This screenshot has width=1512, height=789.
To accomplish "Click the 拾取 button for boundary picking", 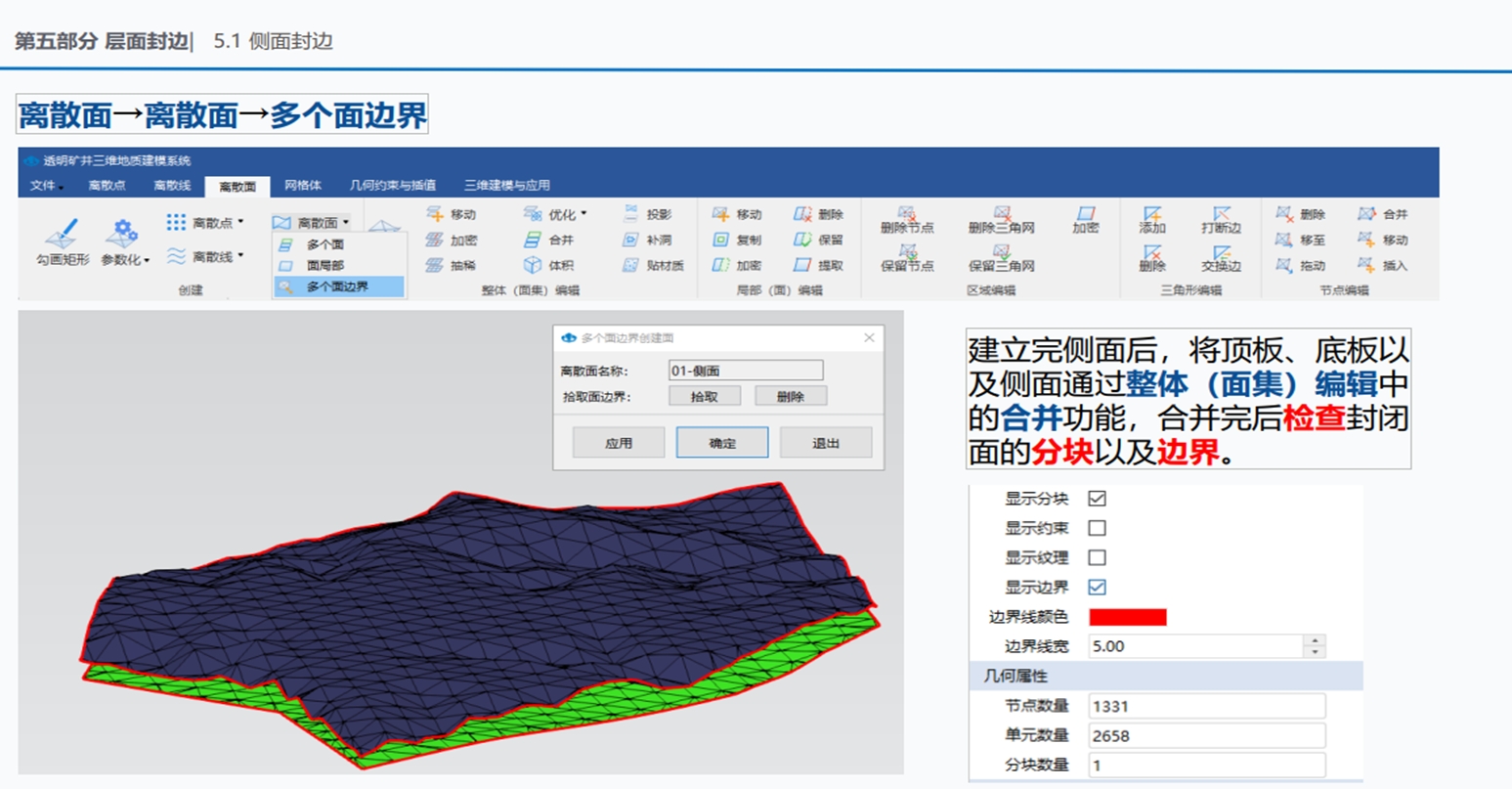I will click(x=704, y=396).
